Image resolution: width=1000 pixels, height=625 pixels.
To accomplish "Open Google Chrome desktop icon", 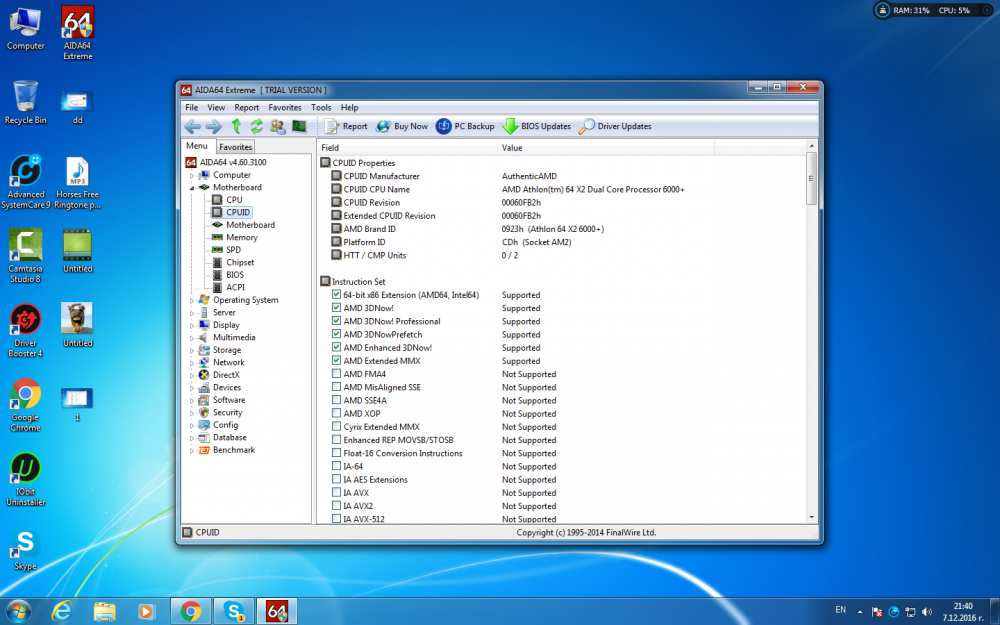I will point(26,406).
